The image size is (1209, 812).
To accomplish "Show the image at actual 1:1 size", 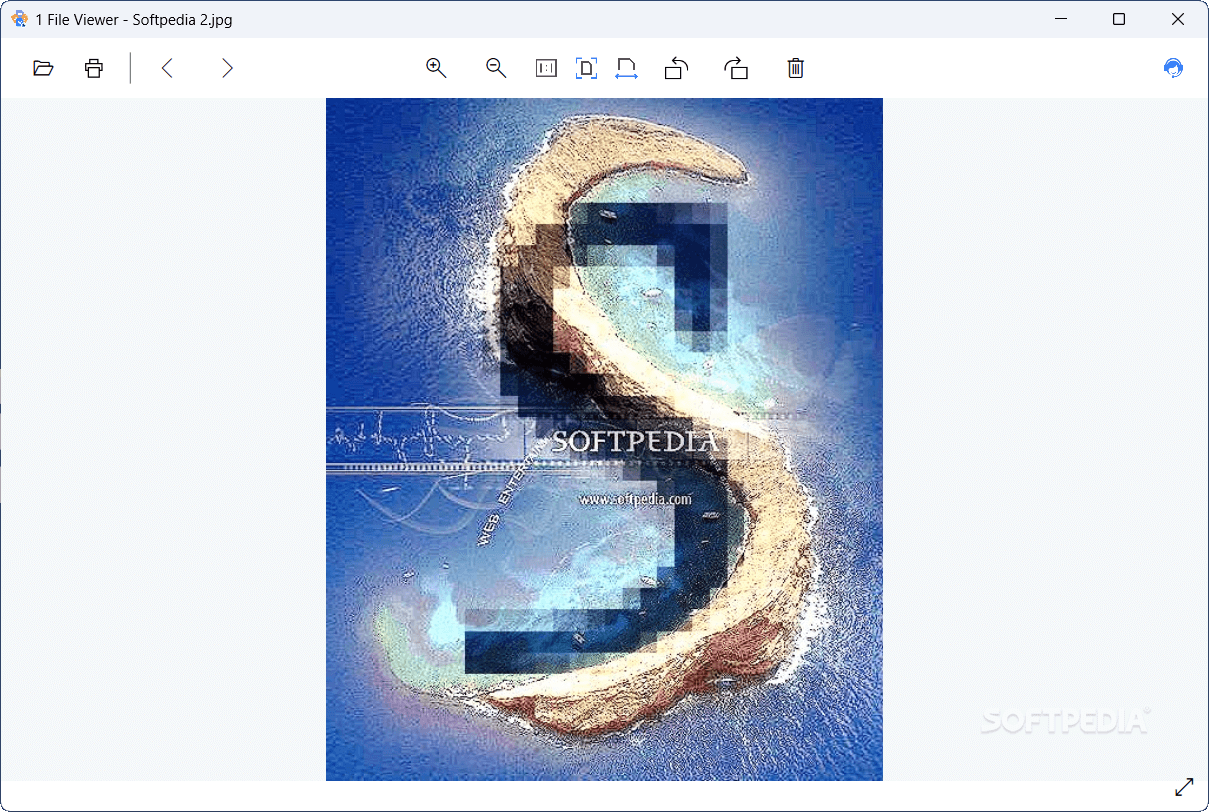I will (x=546, y=68).
